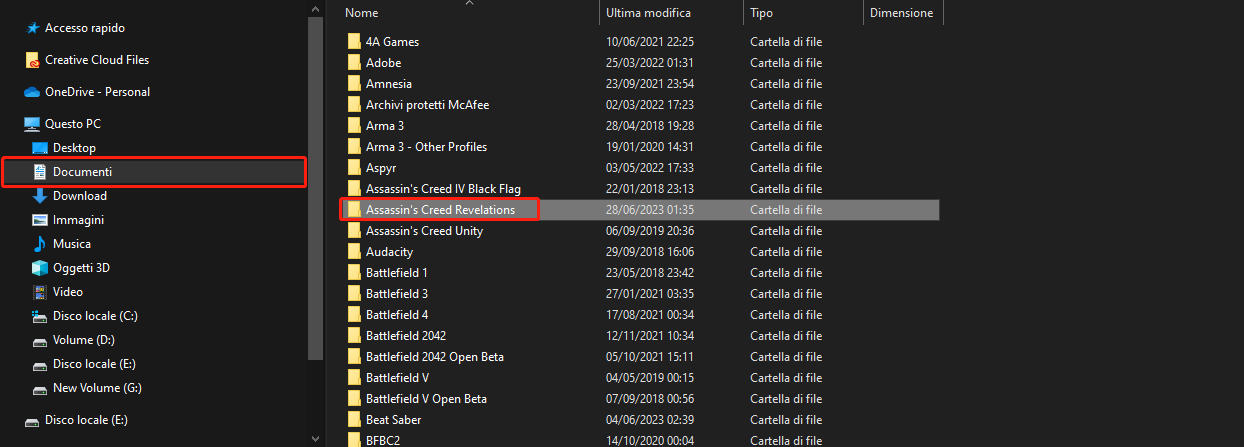Select the bottom Disco locale (E:) entry
This screenshot has width=1244, height=447.
(x=86, y=420)
